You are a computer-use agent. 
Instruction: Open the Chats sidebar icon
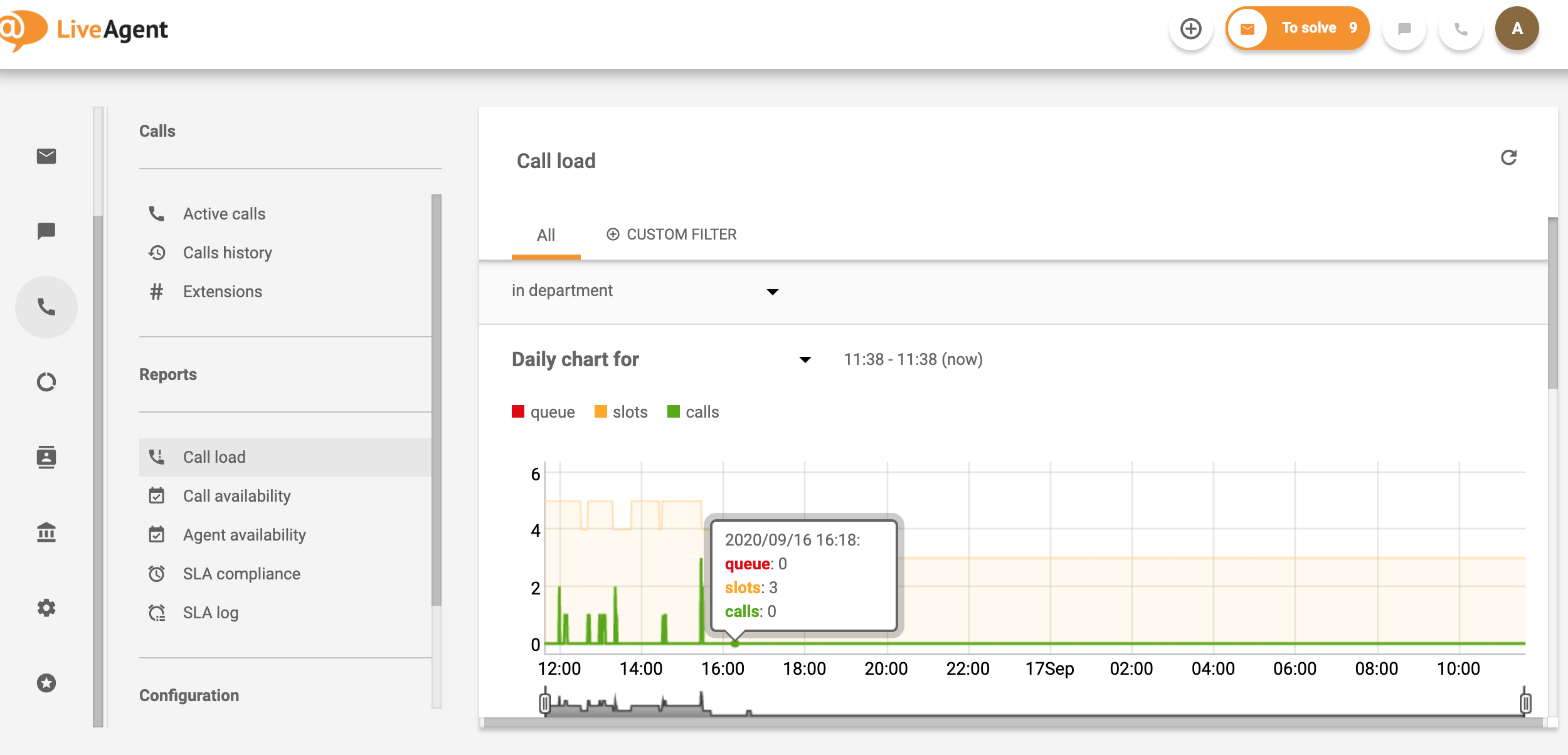[x=46, y=231]
